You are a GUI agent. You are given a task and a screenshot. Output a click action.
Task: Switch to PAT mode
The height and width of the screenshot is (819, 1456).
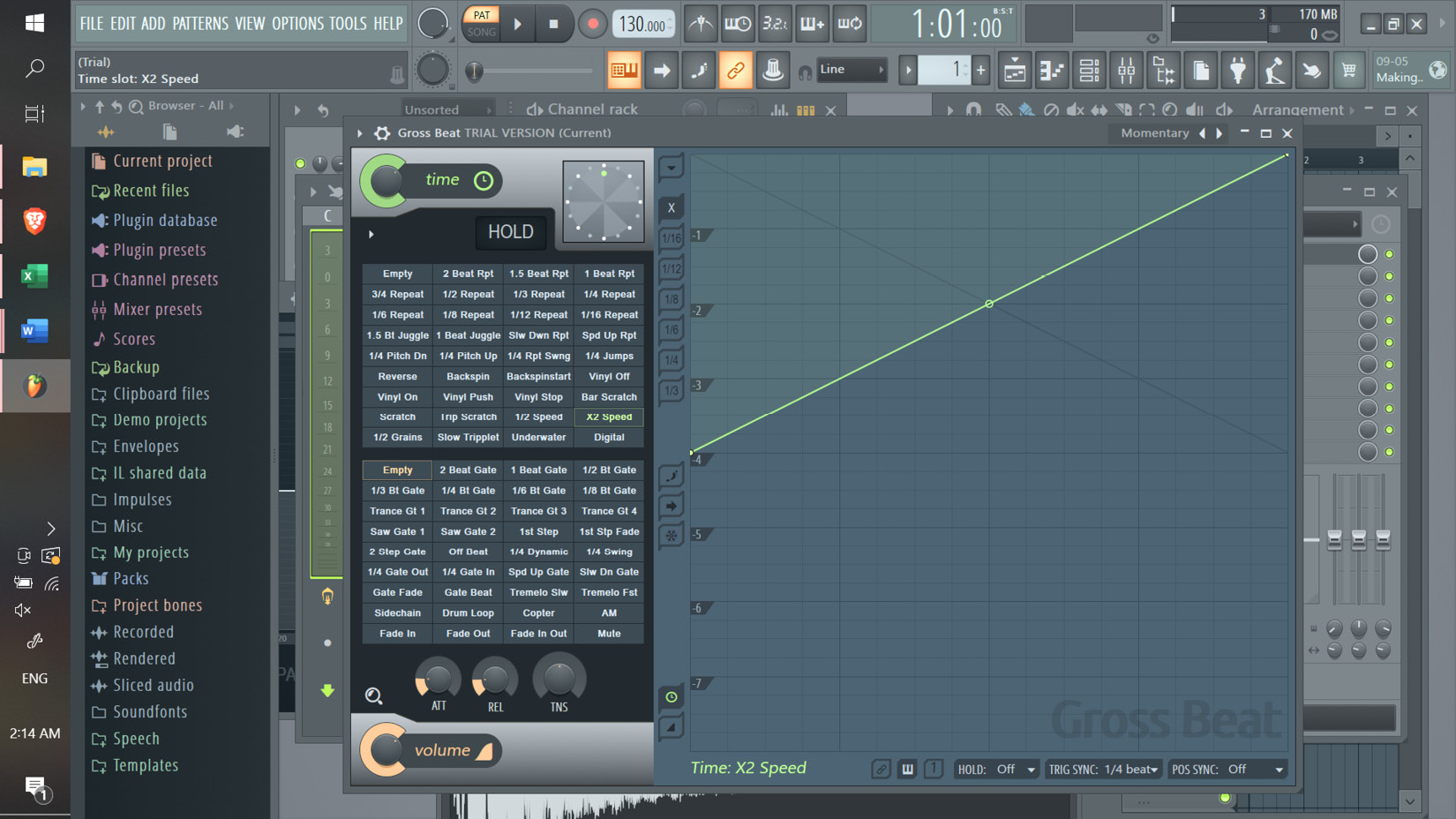(482, 15)
